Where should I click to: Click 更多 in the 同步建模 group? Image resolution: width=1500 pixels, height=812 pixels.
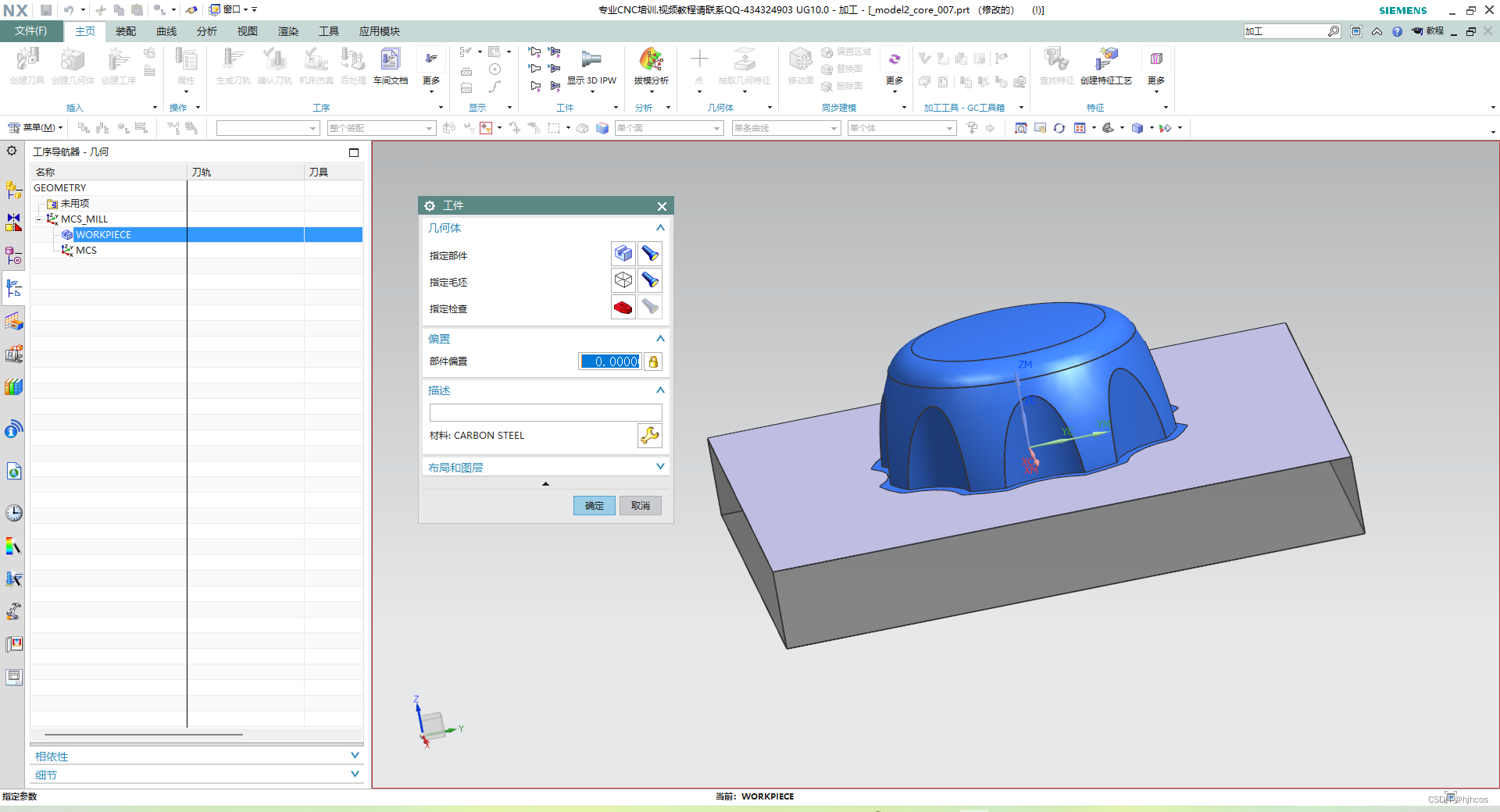(x=895, y=70)
